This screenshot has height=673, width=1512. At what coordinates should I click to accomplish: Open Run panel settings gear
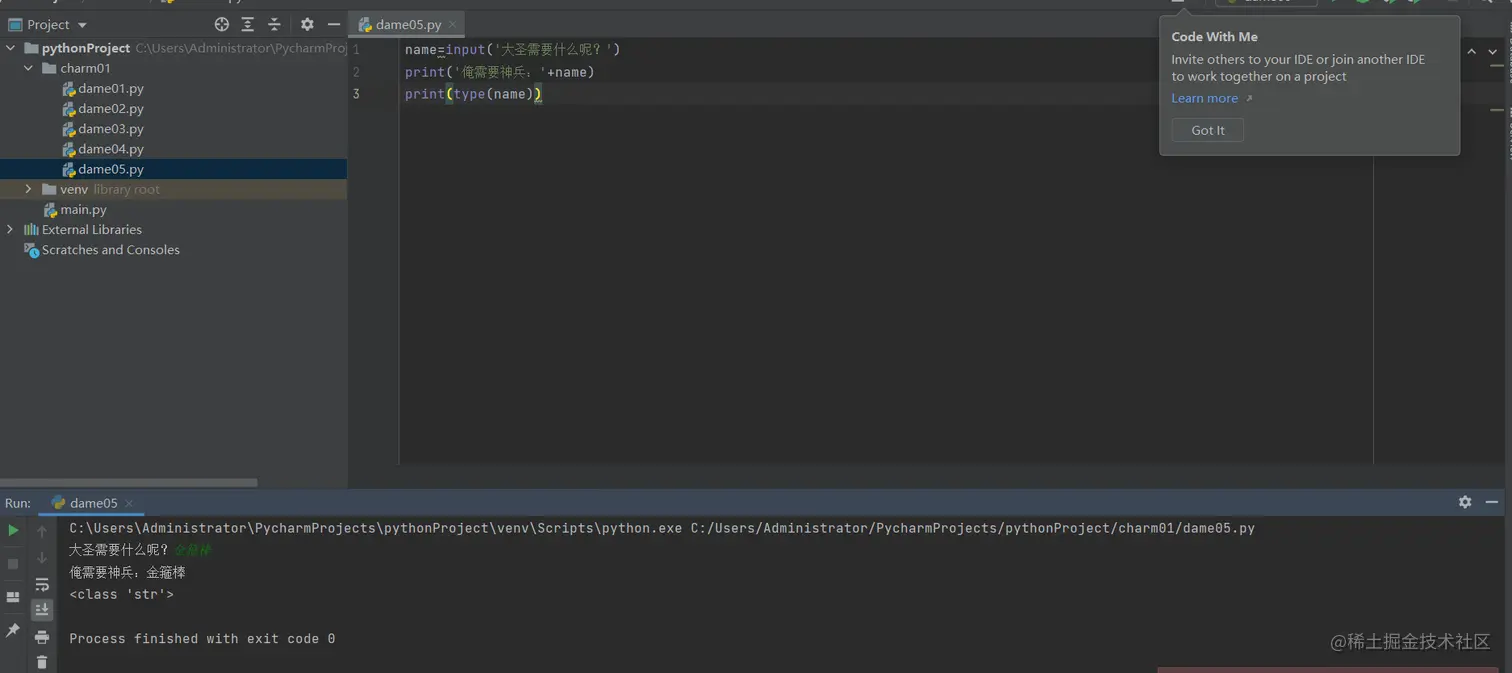(x=1465, y=502)
